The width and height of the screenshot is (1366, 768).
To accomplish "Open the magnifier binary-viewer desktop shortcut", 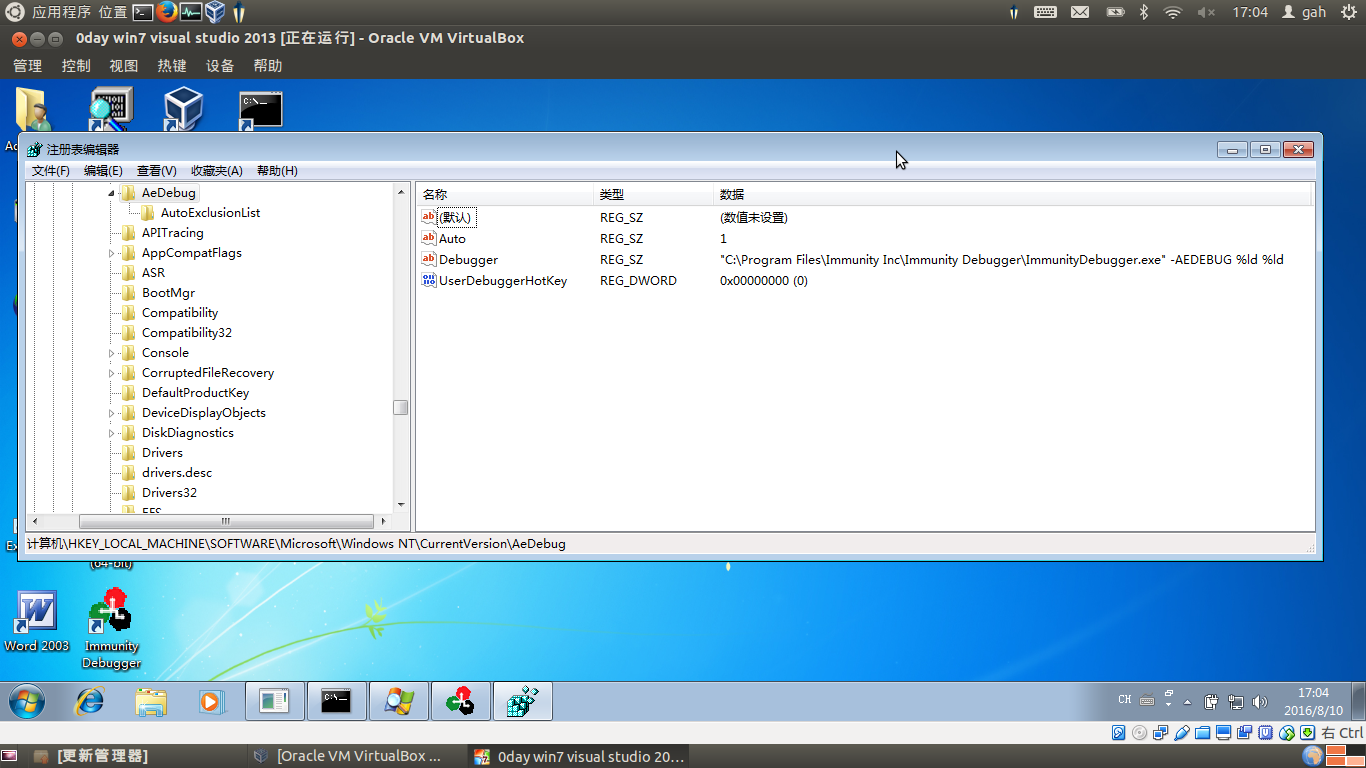I will (110, 108).
